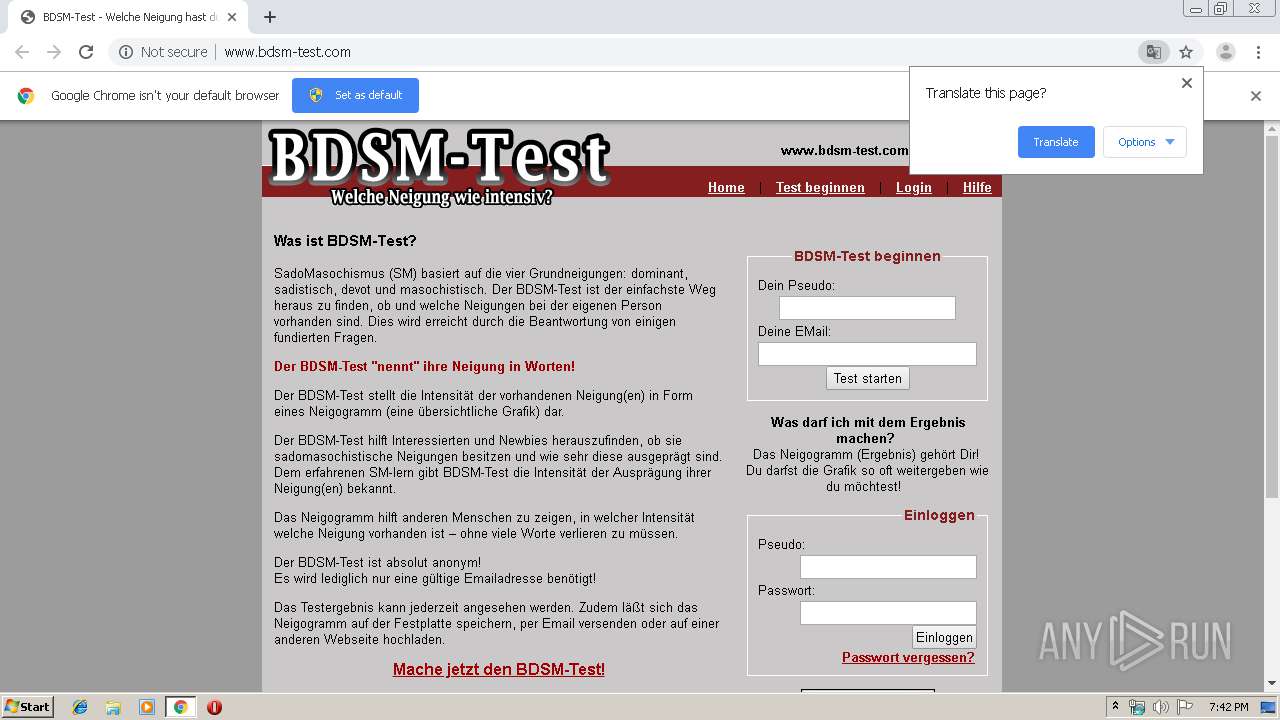Open the Hilfe navigation link
The image size is (1280, 720).
(x=977, y=187)
